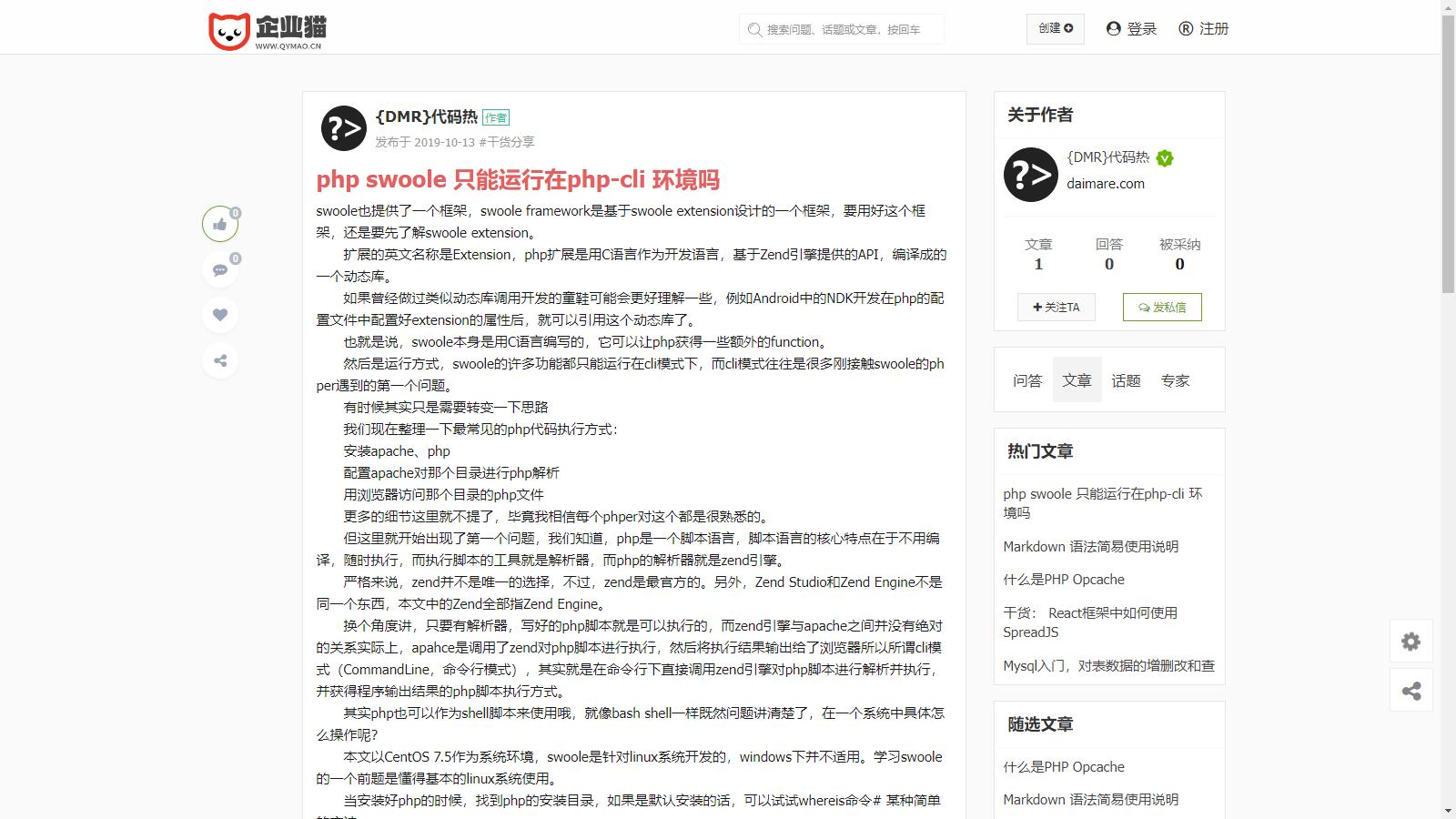Favorite the article with heart icon
Screen dimensions: 1456x819
220,315
